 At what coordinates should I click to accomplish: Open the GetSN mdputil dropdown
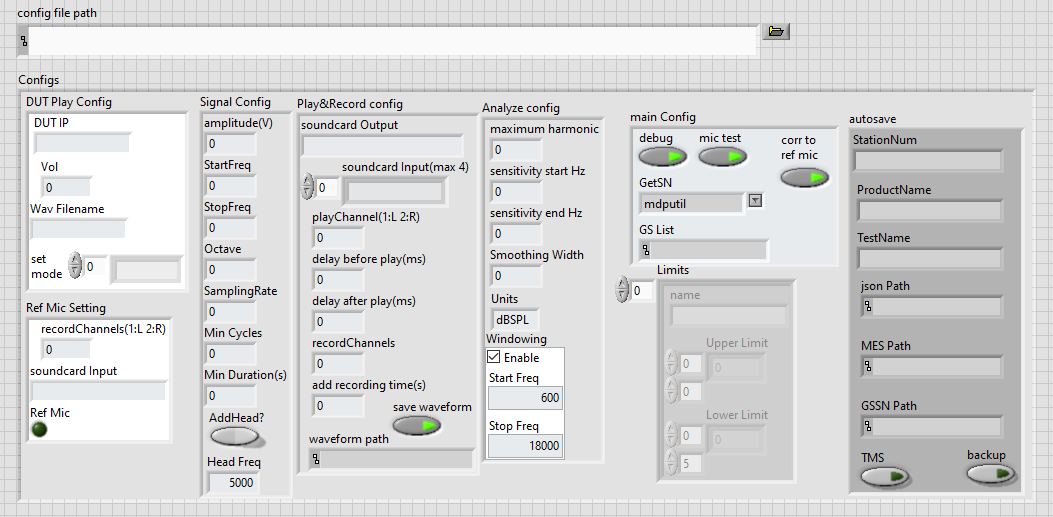tap(755, 201)
